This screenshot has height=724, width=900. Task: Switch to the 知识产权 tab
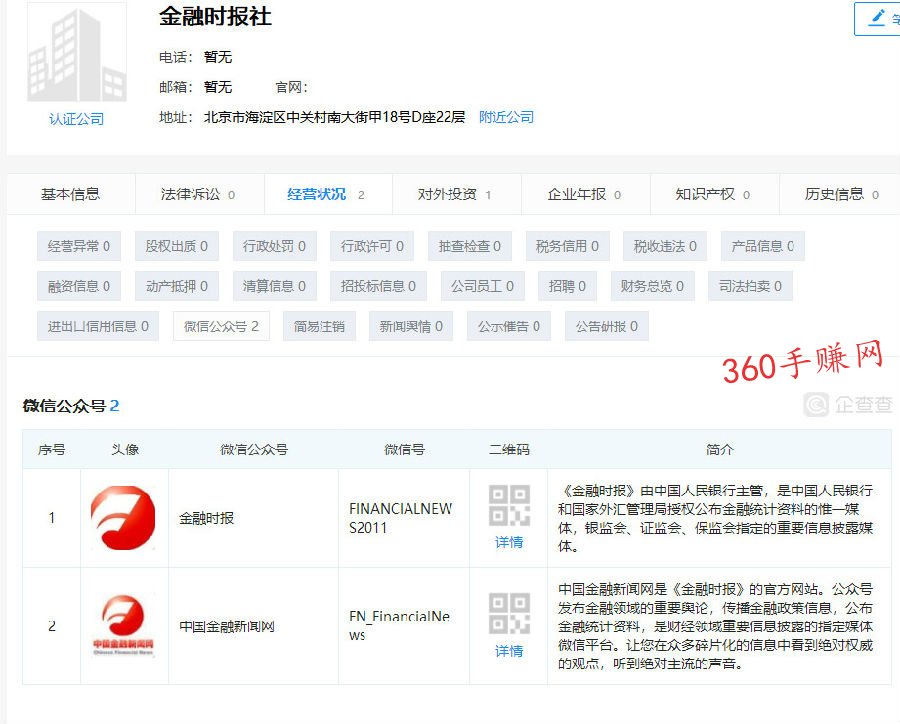713,195
